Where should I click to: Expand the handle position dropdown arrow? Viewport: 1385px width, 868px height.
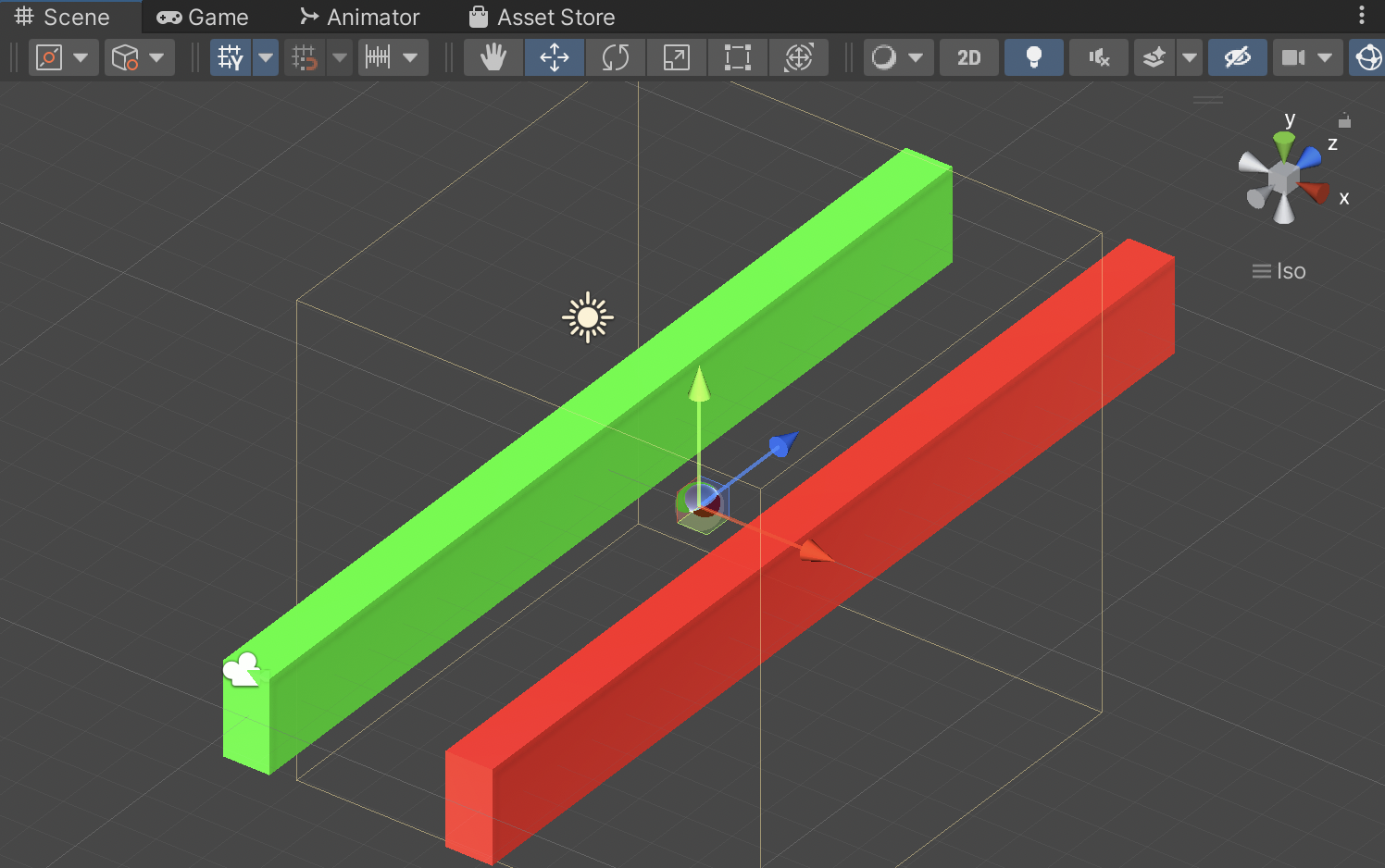coord(81,57)
